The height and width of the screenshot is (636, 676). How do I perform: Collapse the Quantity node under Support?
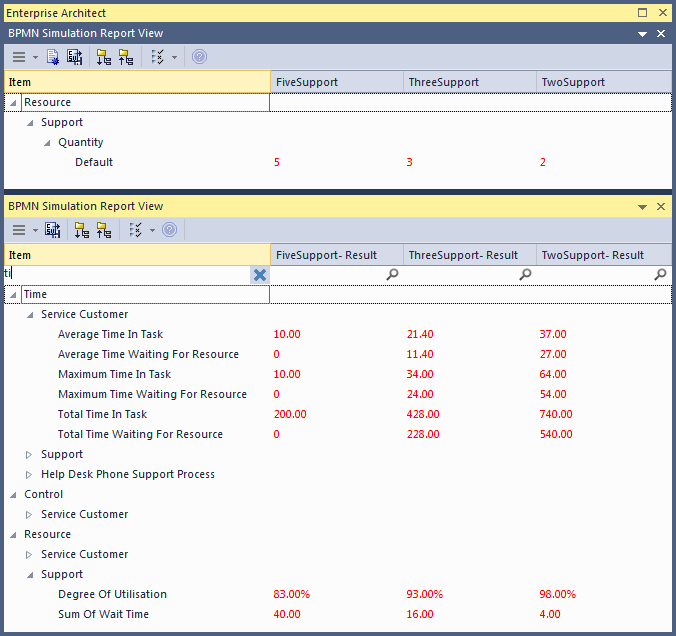point(46,143)
